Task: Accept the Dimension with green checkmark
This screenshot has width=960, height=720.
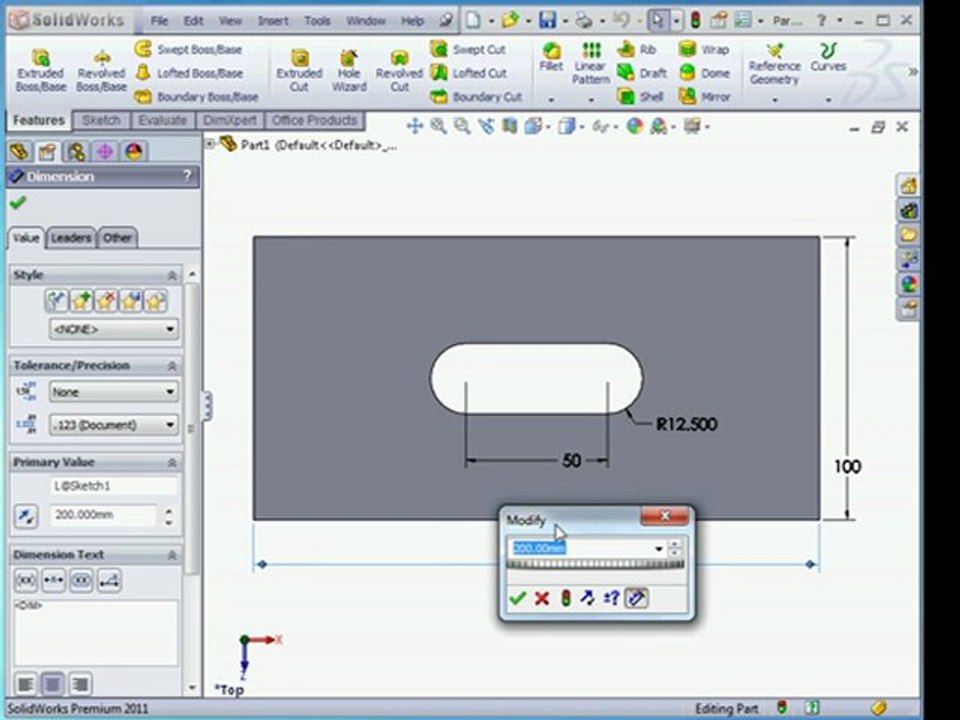Action: [x=18, y=203]
